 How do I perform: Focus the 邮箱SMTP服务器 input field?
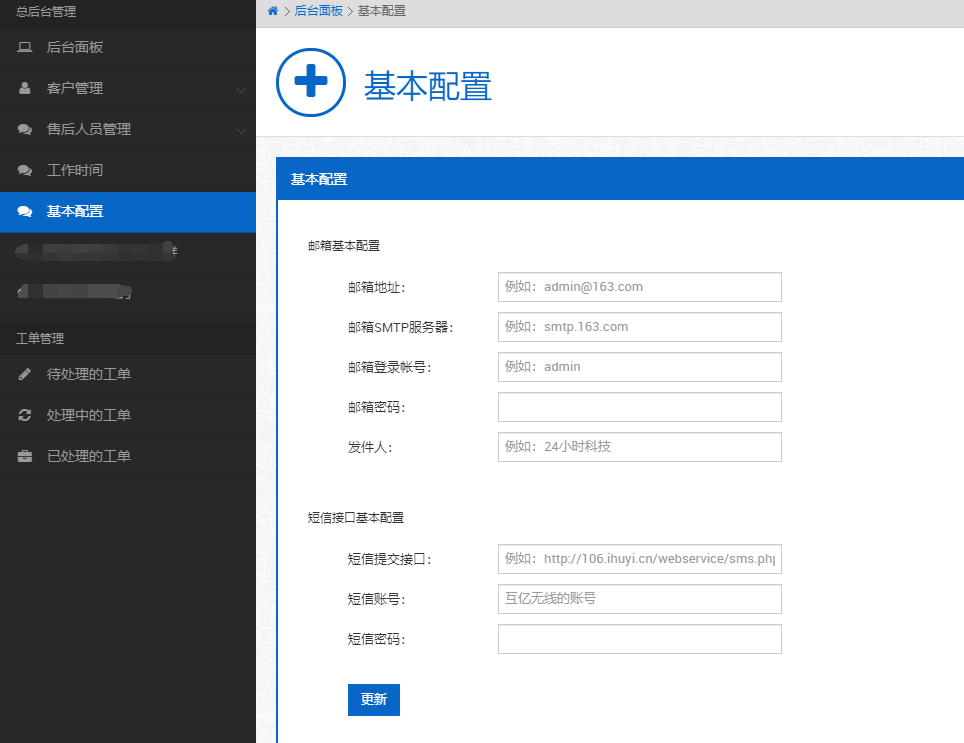pyautogui.click(x=639, y=327)
